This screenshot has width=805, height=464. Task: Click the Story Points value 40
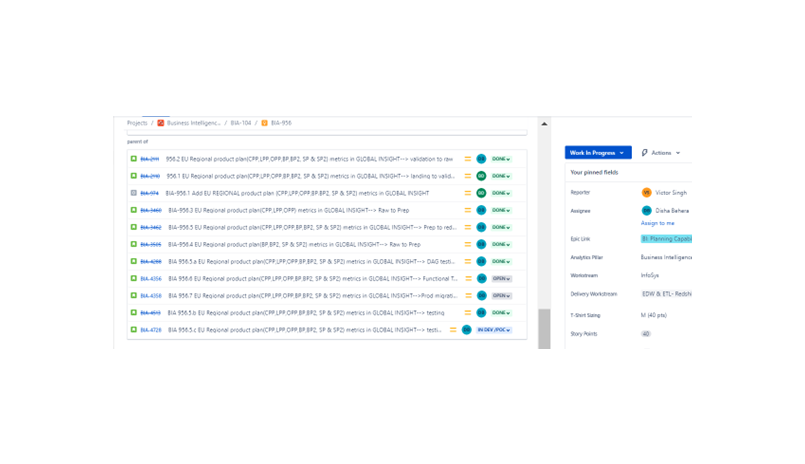pyautogui.click(x=646, y=334)
